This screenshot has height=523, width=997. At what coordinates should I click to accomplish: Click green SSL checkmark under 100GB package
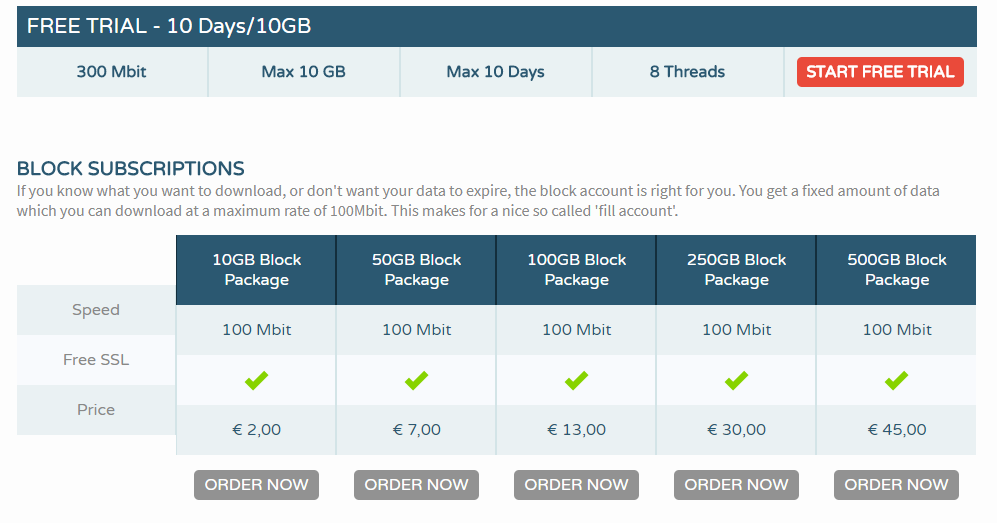click(x=576, y=380)
